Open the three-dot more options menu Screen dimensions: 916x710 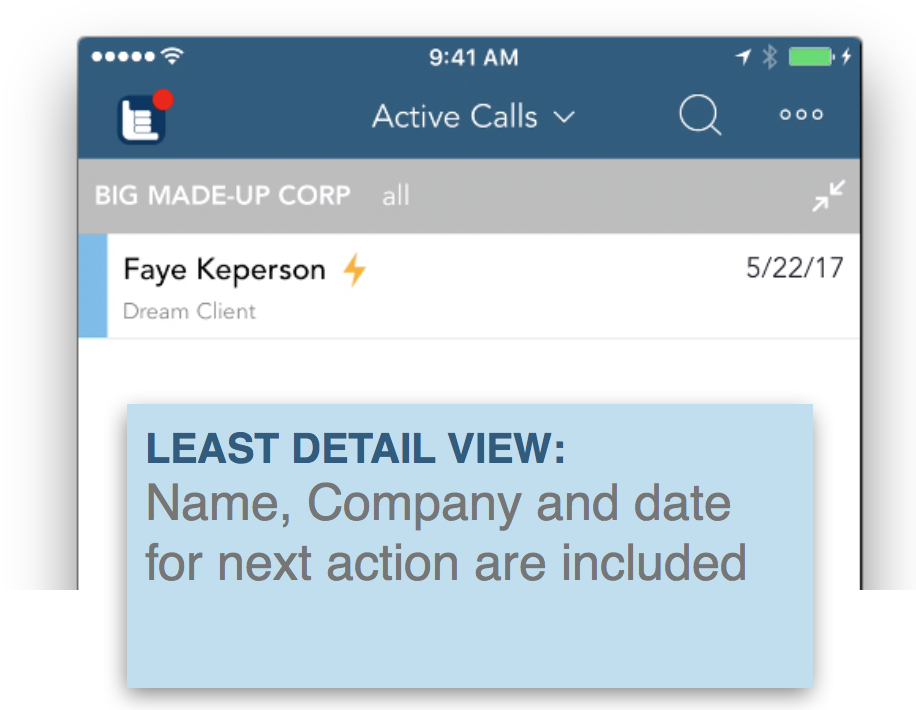[801, 115]
